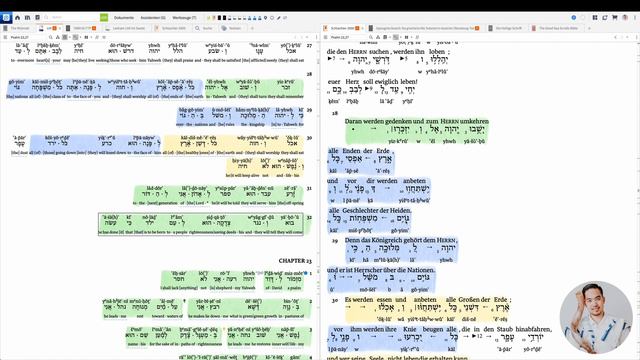
Task: Toggle left pane interlinear display icon
Action: [x=75, y=37]
